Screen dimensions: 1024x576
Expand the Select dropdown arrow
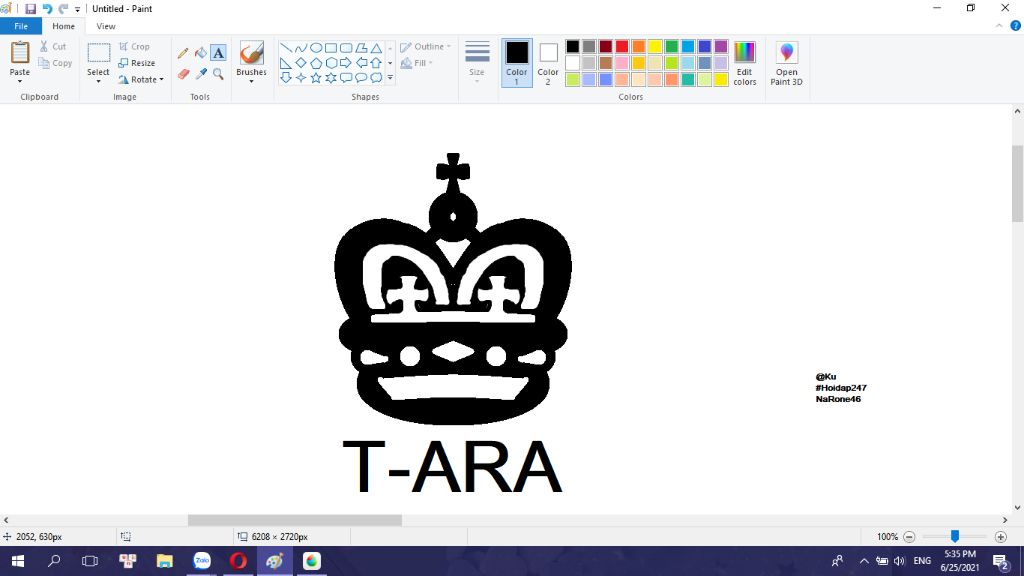click(98, 82)
